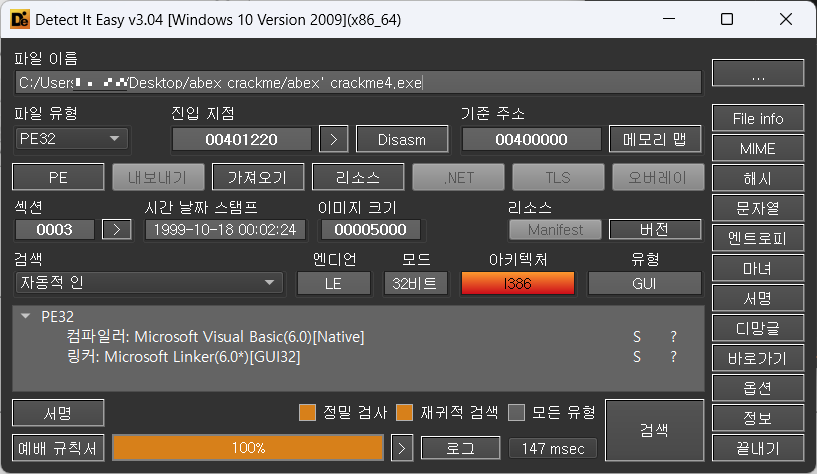Click the 147 msec scan time field

pos(553,448)
